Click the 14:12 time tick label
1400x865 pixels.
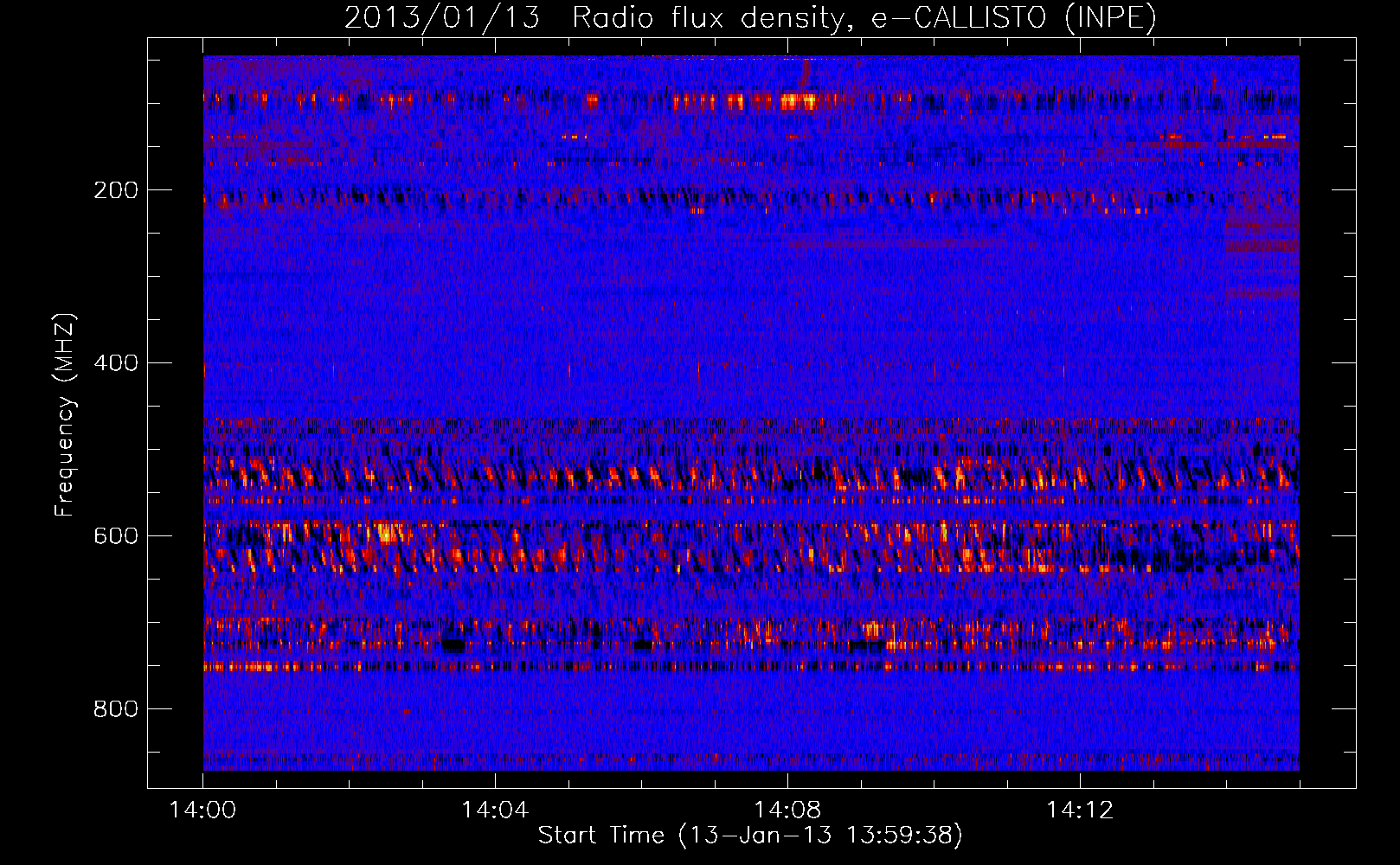click(1080, 810)
